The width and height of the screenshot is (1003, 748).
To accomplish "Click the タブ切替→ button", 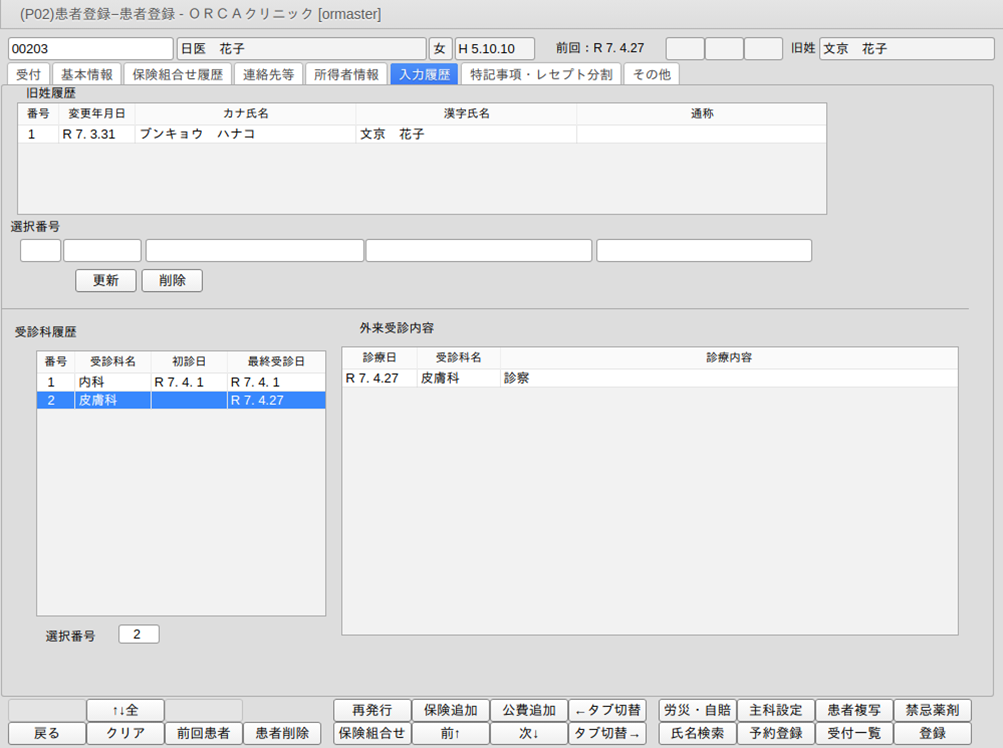I will pos(607,733).
